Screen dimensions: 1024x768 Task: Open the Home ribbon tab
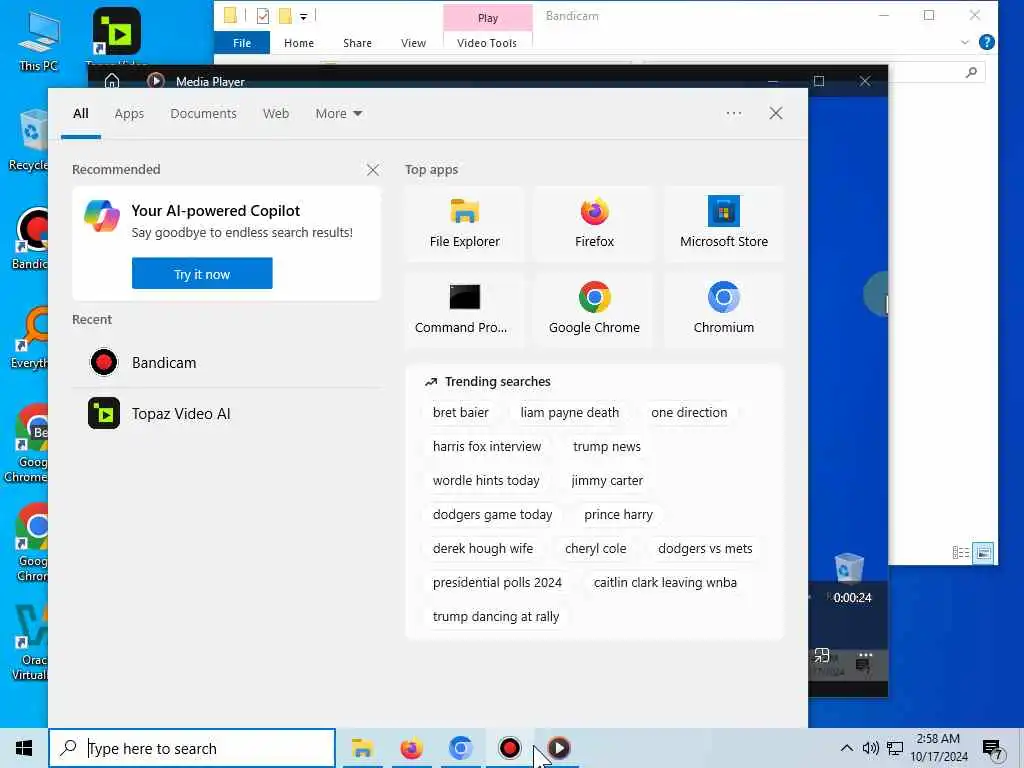[299, 42]
